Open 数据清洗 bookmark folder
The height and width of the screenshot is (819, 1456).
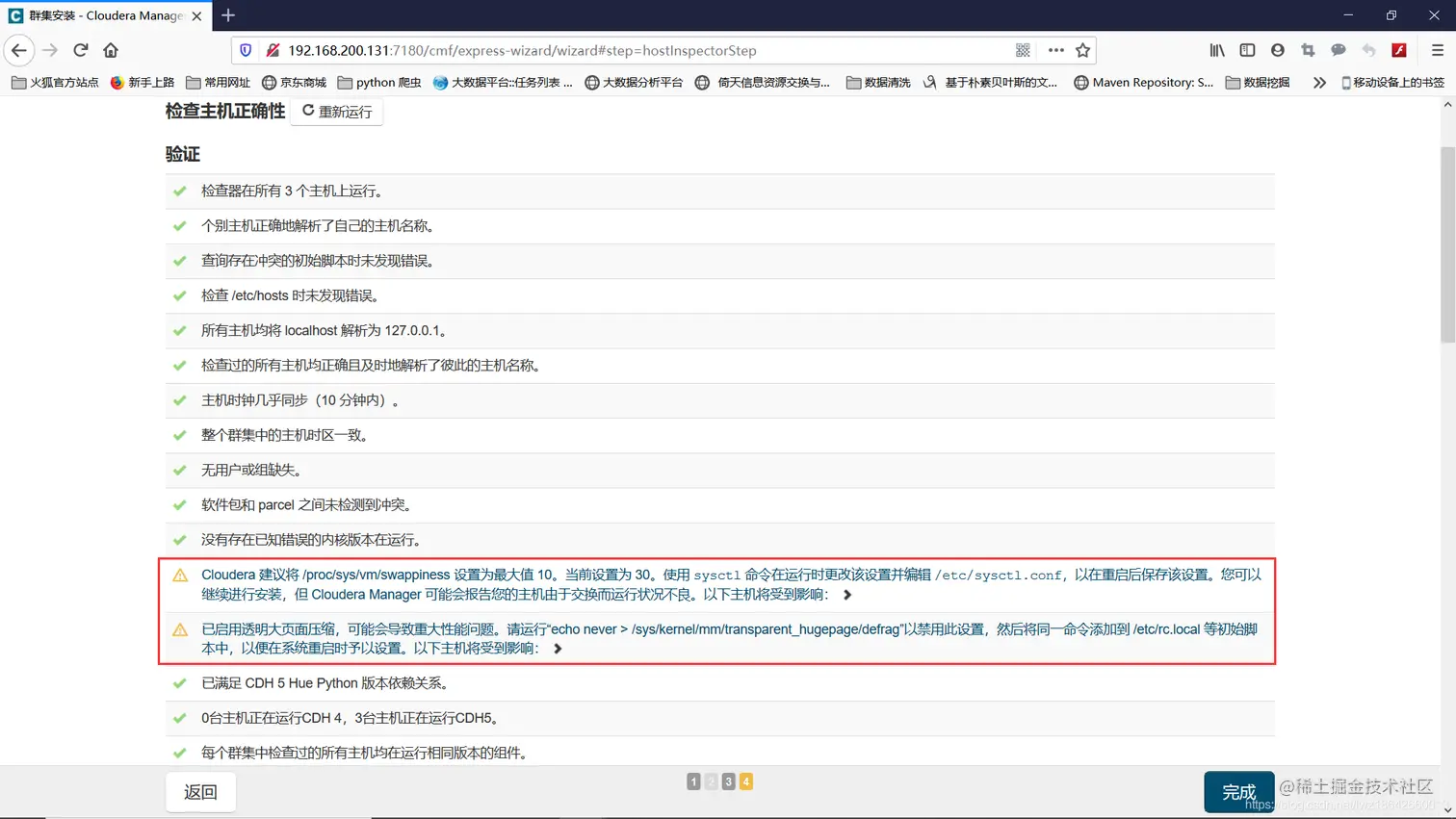point(878,83)
